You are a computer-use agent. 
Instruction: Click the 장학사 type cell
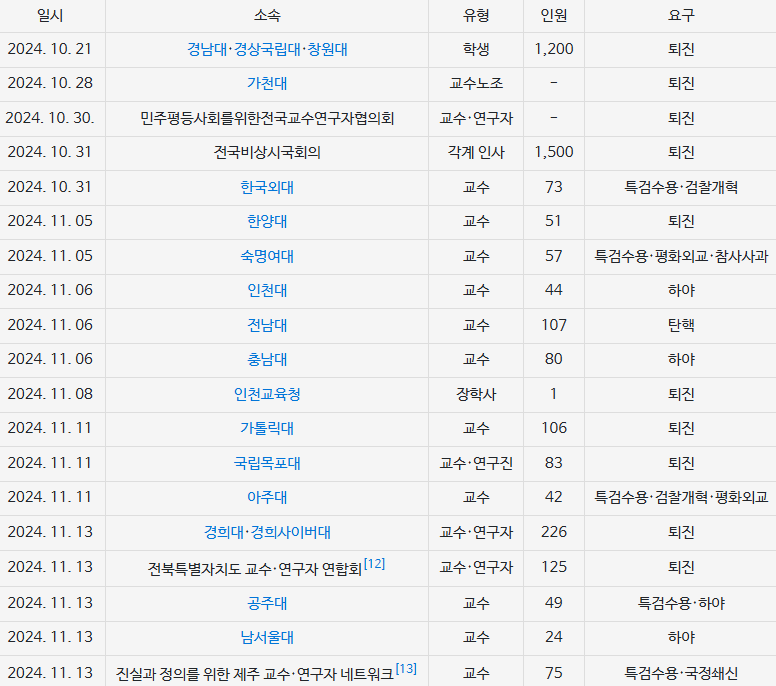pyautogui.click(x=476, y=394)
